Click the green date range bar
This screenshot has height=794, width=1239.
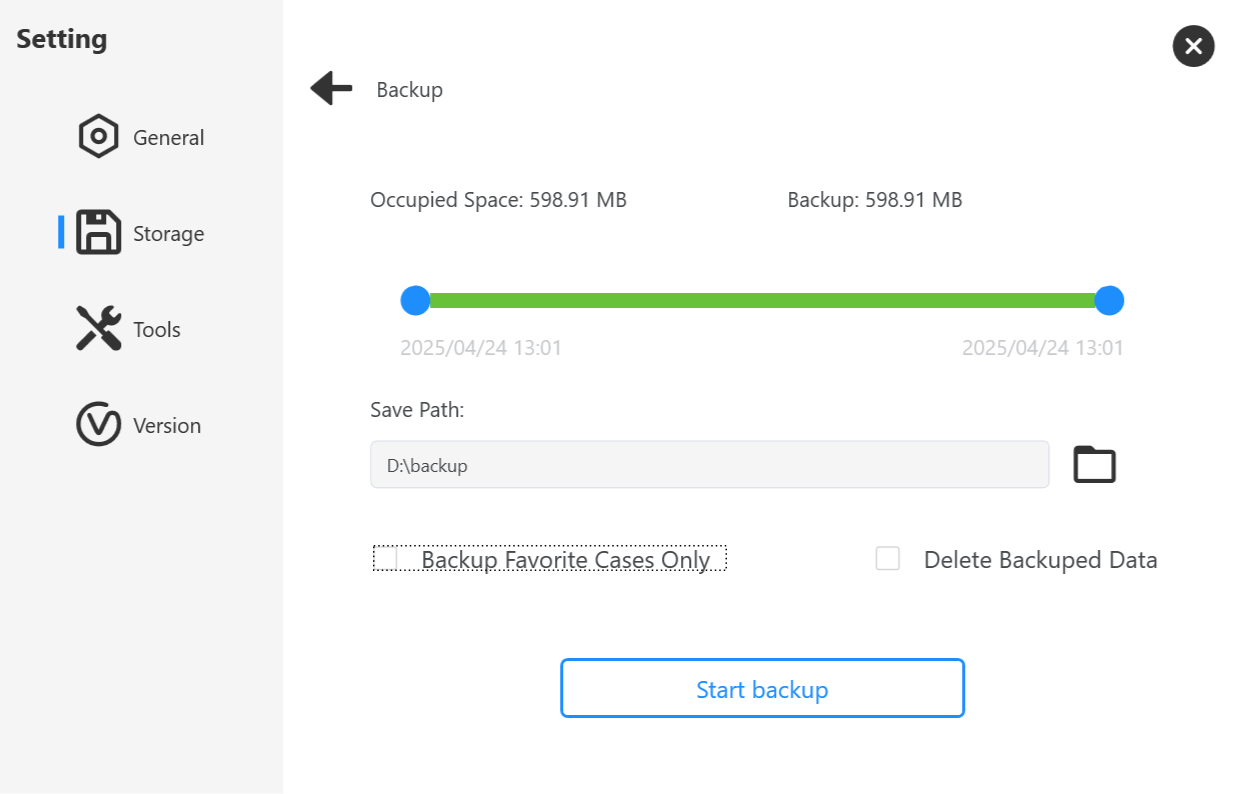tap(762, 300)
